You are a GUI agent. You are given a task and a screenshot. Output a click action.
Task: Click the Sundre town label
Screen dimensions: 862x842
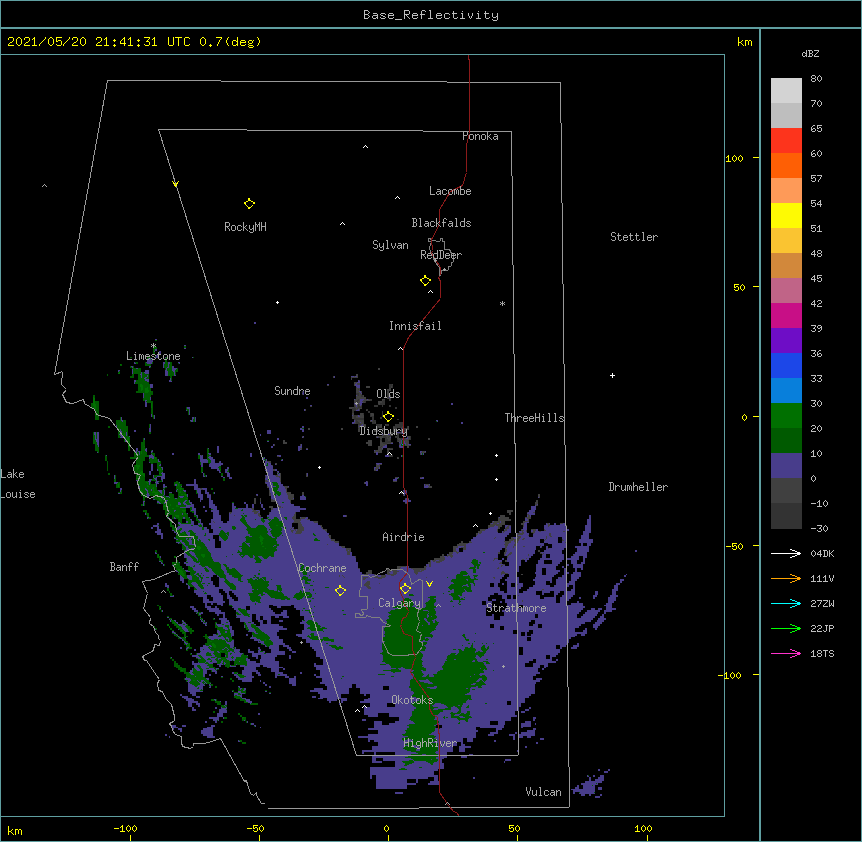pos(292,391)
